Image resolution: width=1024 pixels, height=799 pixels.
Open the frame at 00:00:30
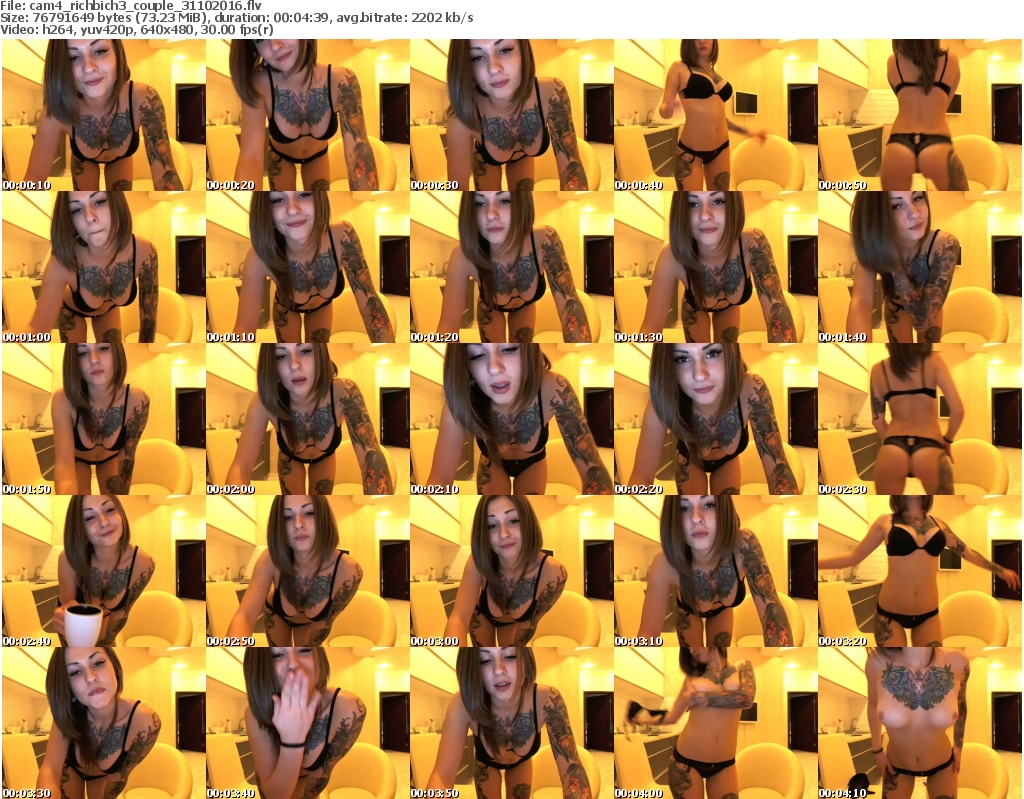[x=511, y=115]
